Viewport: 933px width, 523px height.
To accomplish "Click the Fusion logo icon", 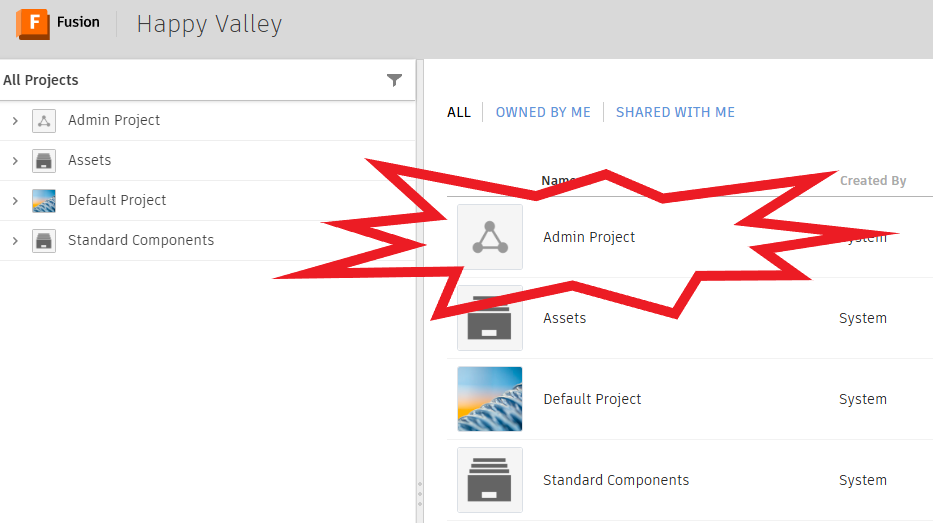I will (33, 23).
